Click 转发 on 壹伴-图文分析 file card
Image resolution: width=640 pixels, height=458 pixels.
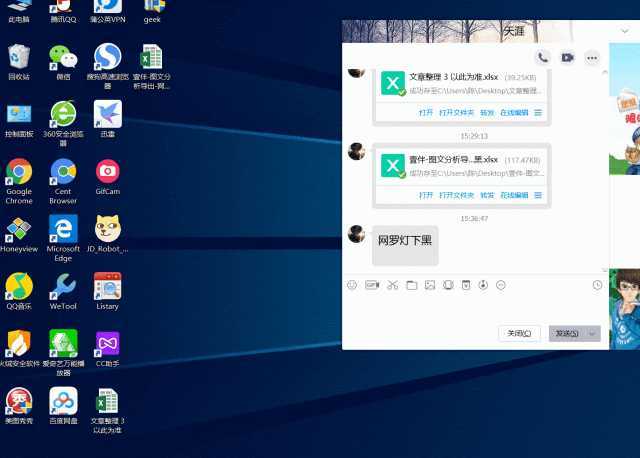pos(487,195)
